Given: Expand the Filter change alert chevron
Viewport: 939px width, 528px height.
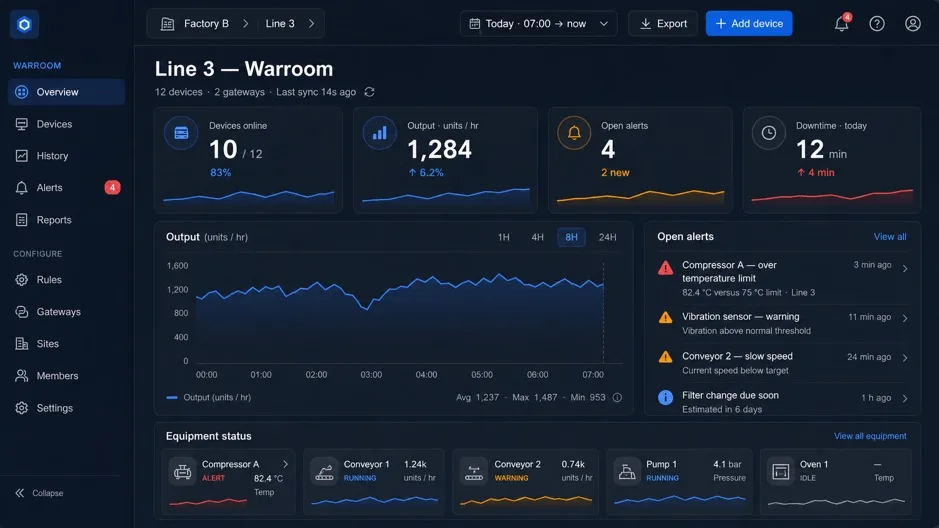Looking at the screenshot, I should pyautogui.click(x=905, y=398).
